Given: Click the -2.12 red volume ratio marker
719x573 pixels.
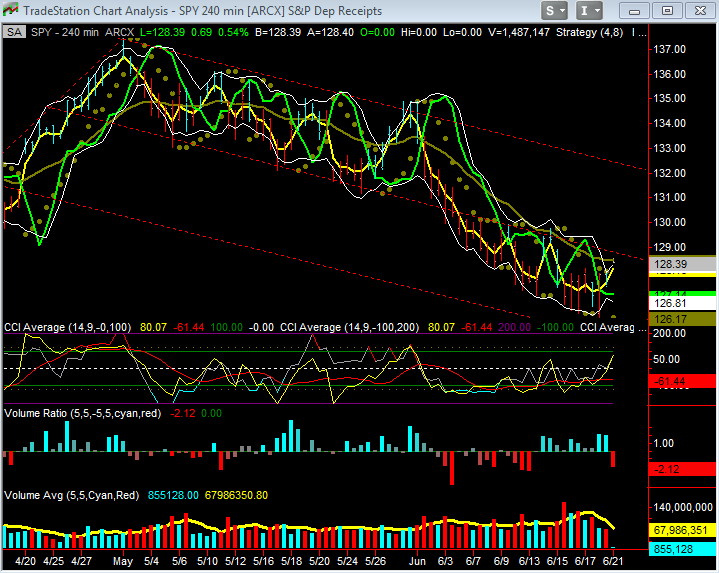Looking at the screenshot, I should [x=682, y=469].
